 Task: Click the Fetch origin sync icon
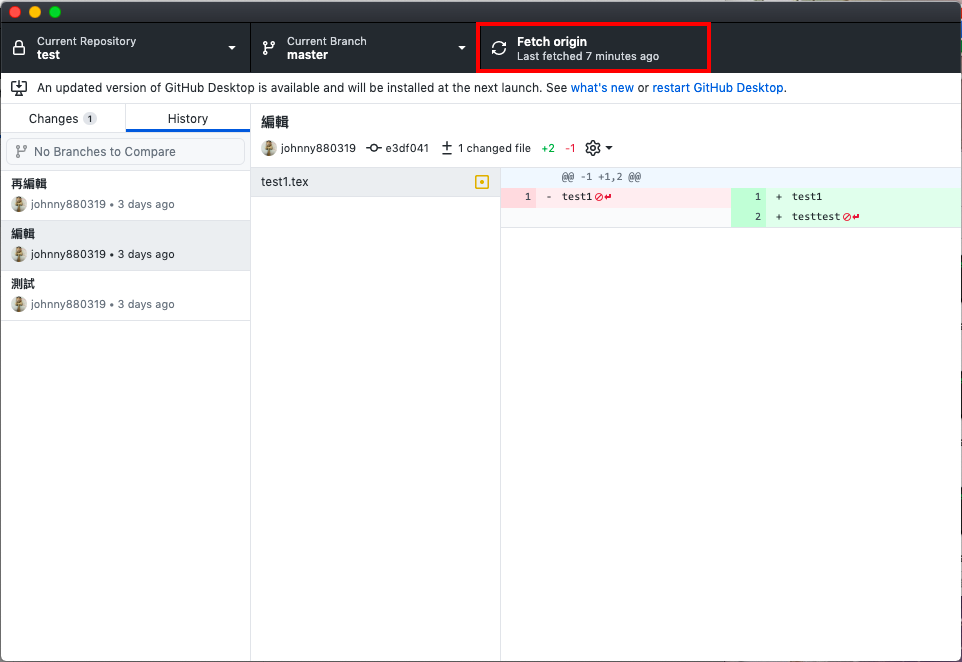click(x=499, y=48)
